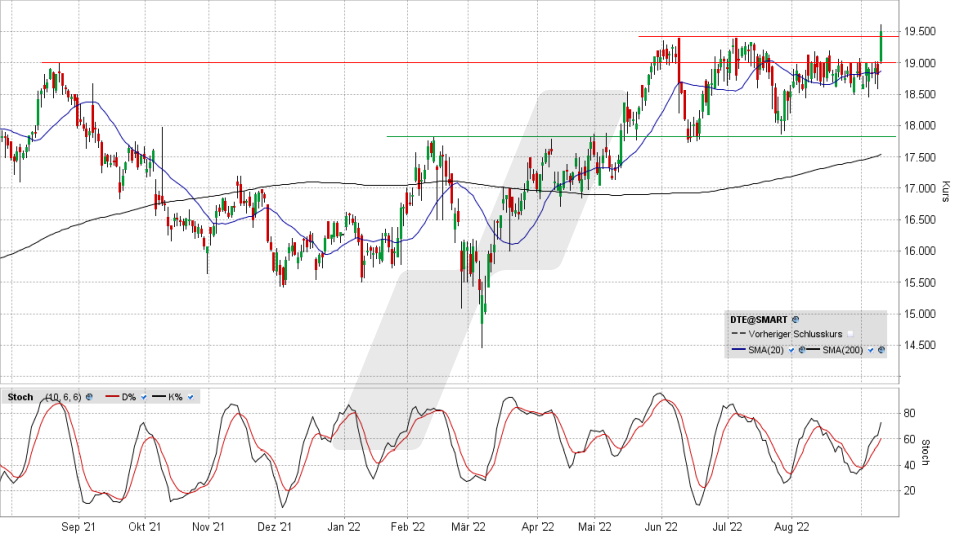This screenshot has width=960, height=540.
Task: Click the 14.500 price axis value
Action: tap(921, 345)
